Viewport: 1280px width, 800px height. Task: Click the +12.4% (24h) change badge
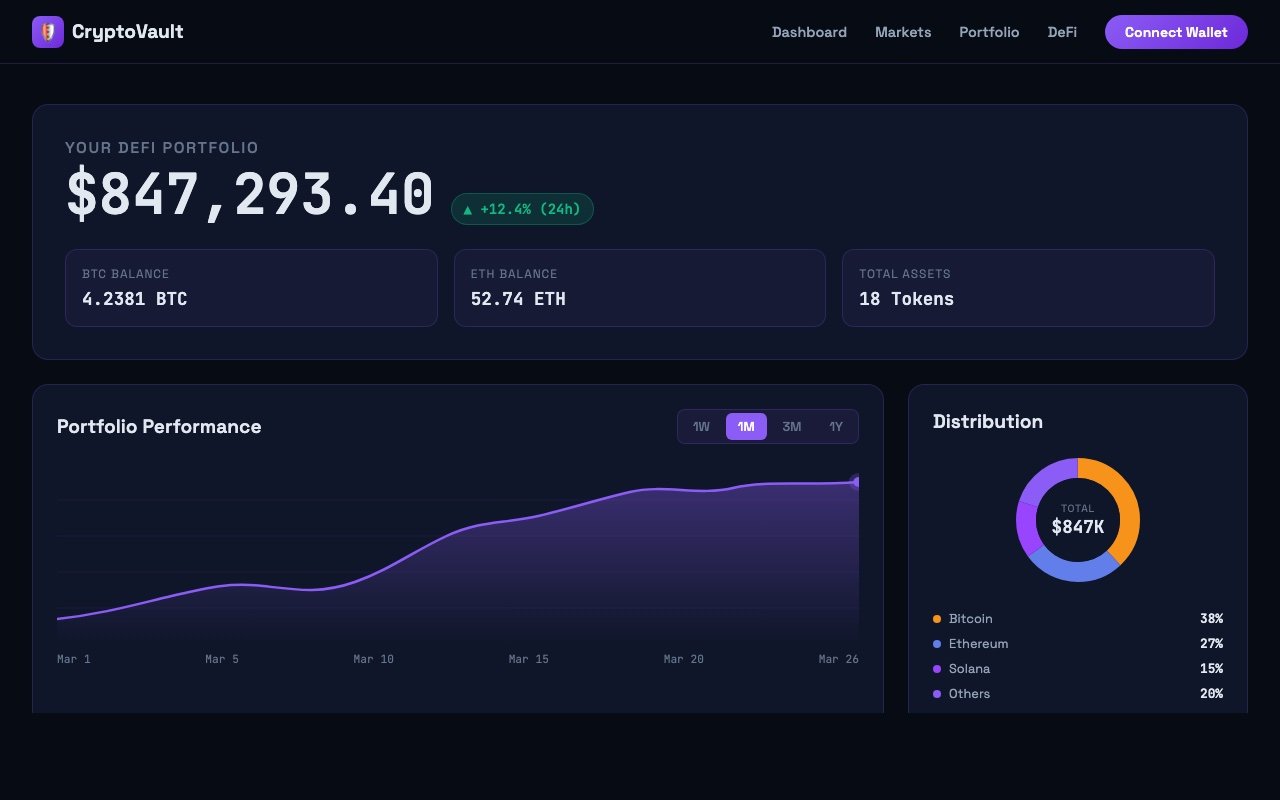(522, 209)
